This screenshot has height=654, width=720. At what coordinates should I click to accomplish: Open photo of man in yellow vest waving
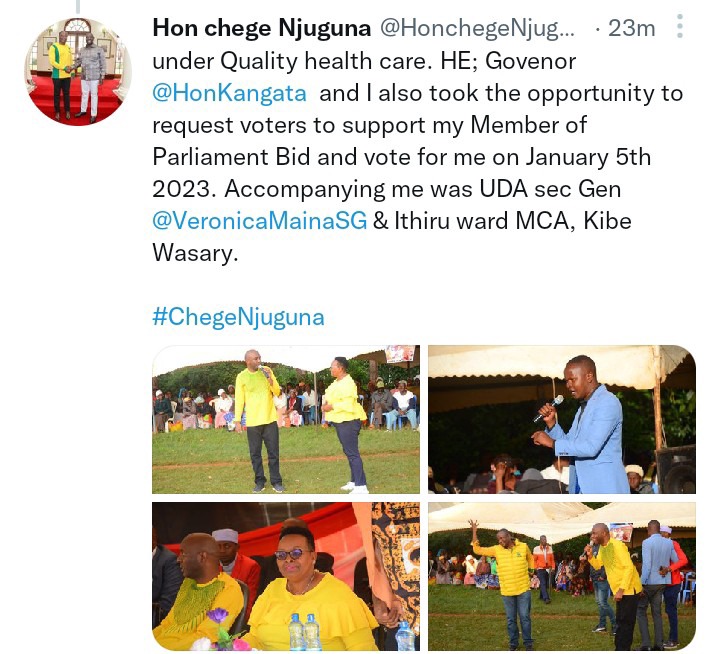(x=562, y=576)
